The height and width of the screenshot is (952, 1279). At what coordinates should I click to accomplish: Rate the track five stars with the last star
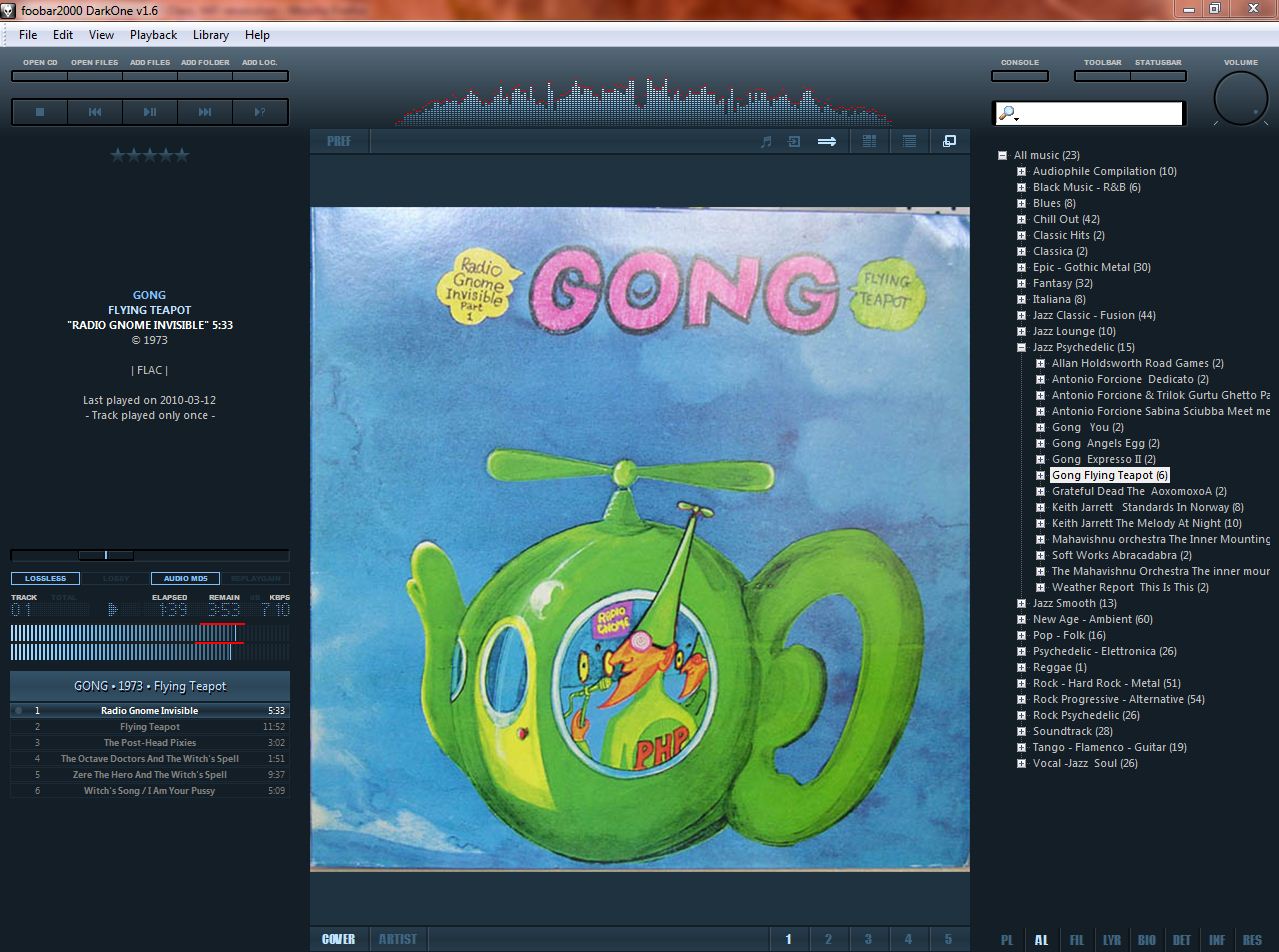coord(181,155)
